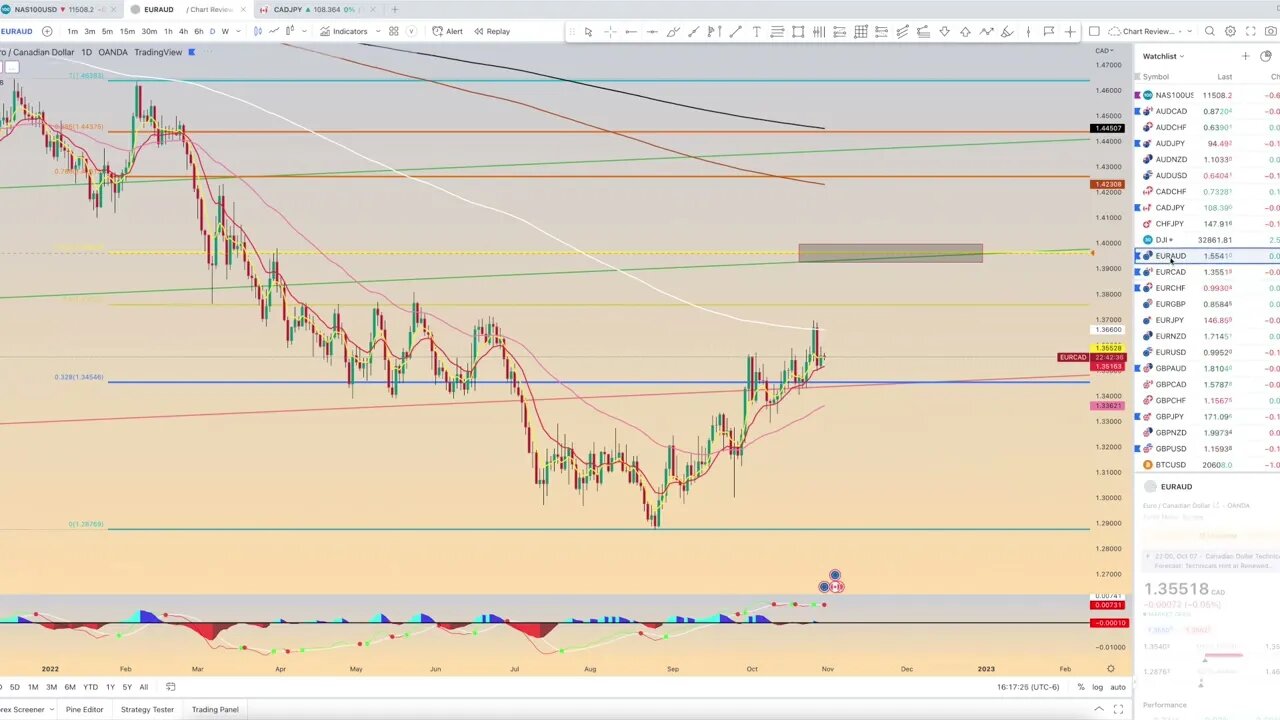
Task: Select GBPUSD in the watchlist
Action: tap(1207, 449)
